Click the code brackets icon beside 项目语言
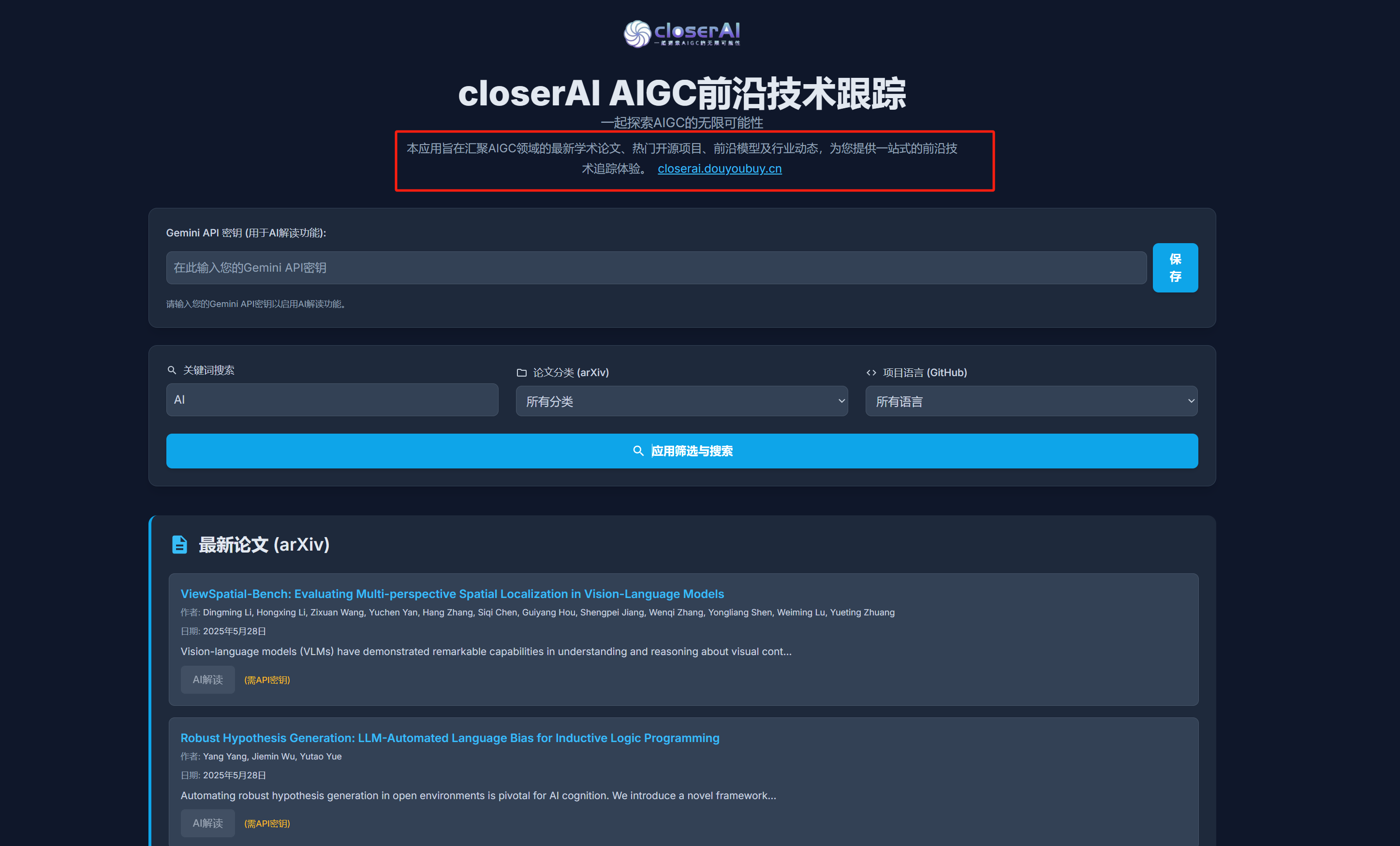 (x=871, y=373)
